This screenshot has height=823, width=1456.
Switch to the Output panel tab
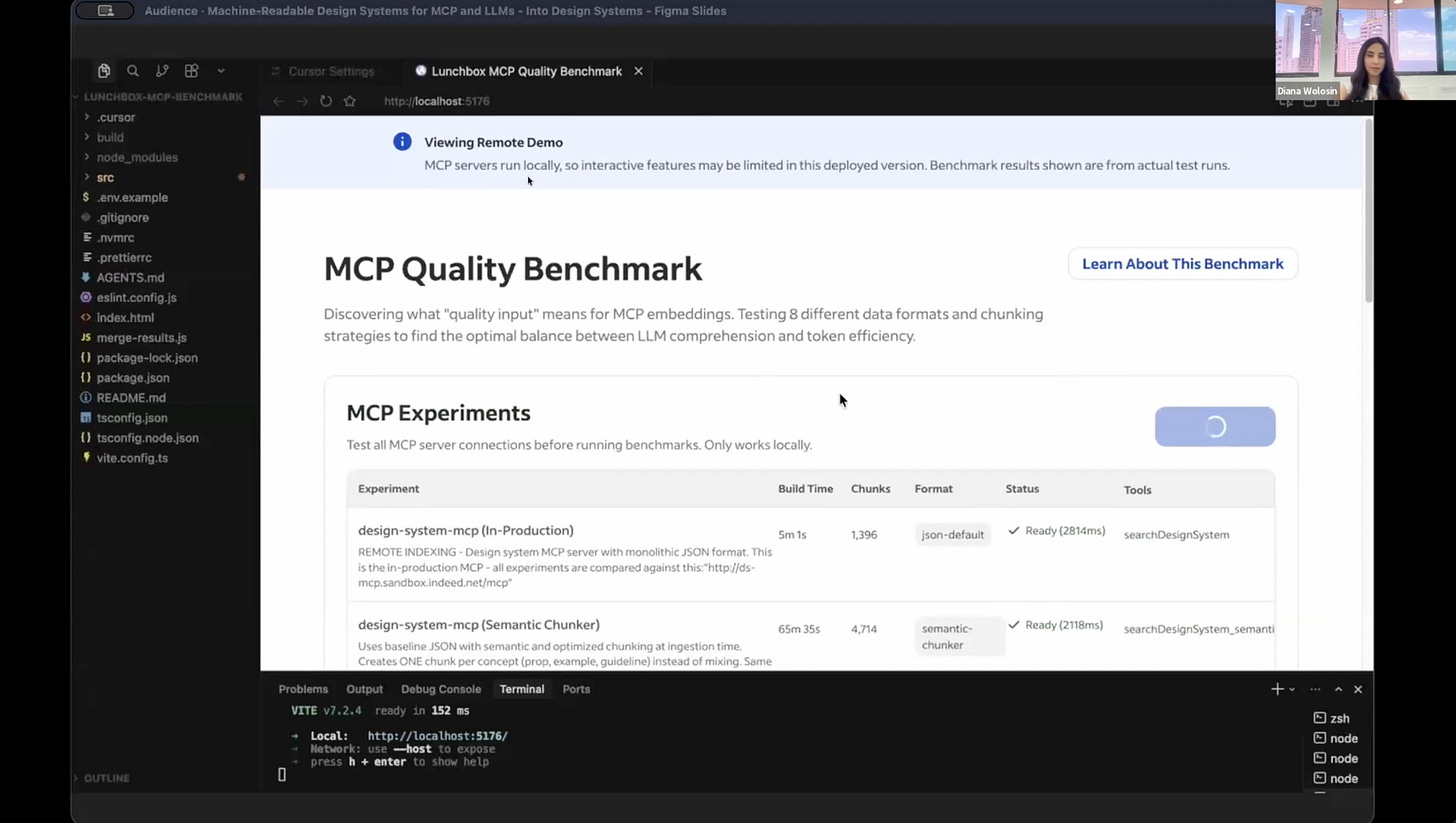click(364, 689)
